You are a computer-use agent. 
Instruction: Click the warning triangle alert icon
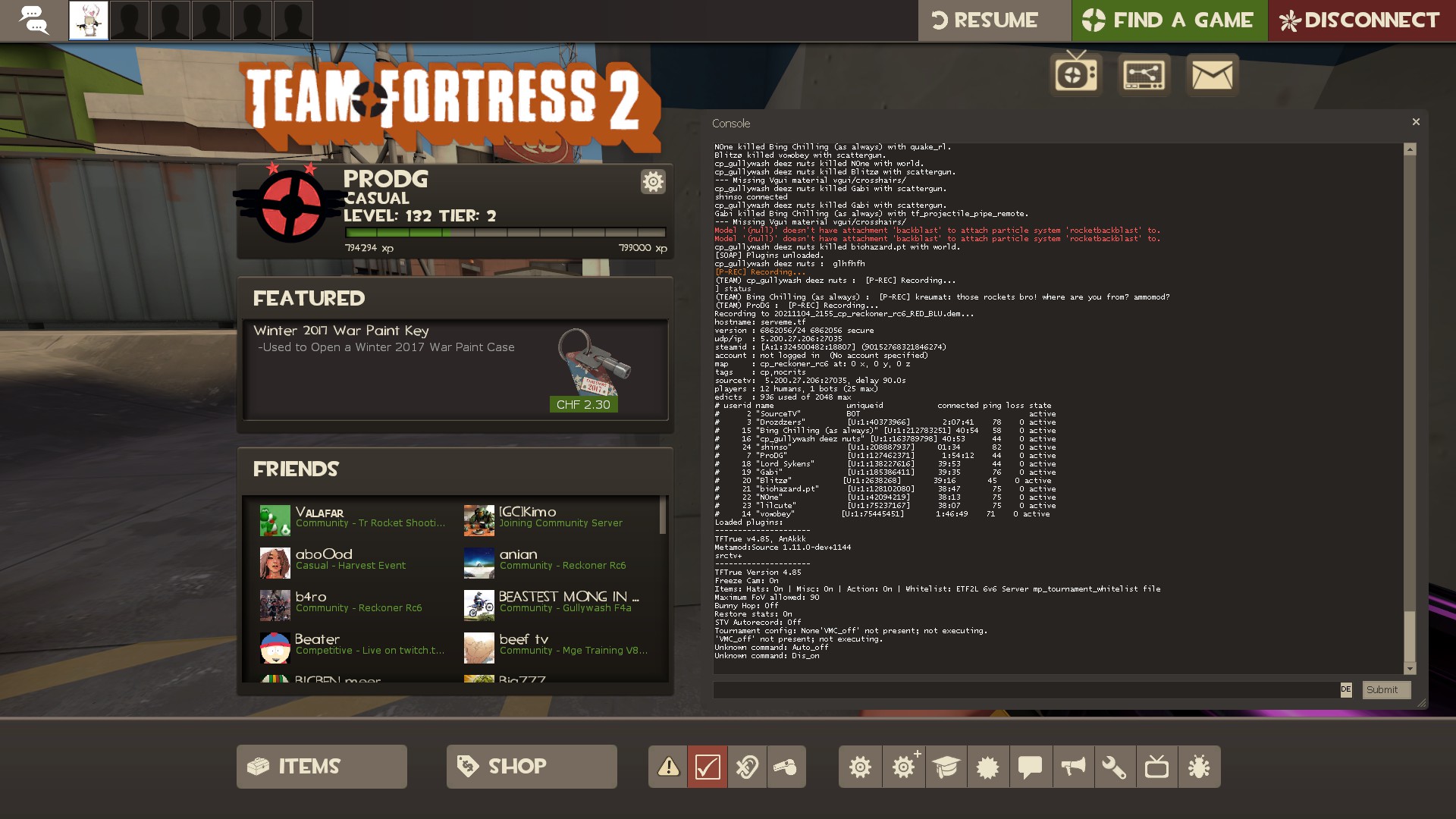(668, 767)
